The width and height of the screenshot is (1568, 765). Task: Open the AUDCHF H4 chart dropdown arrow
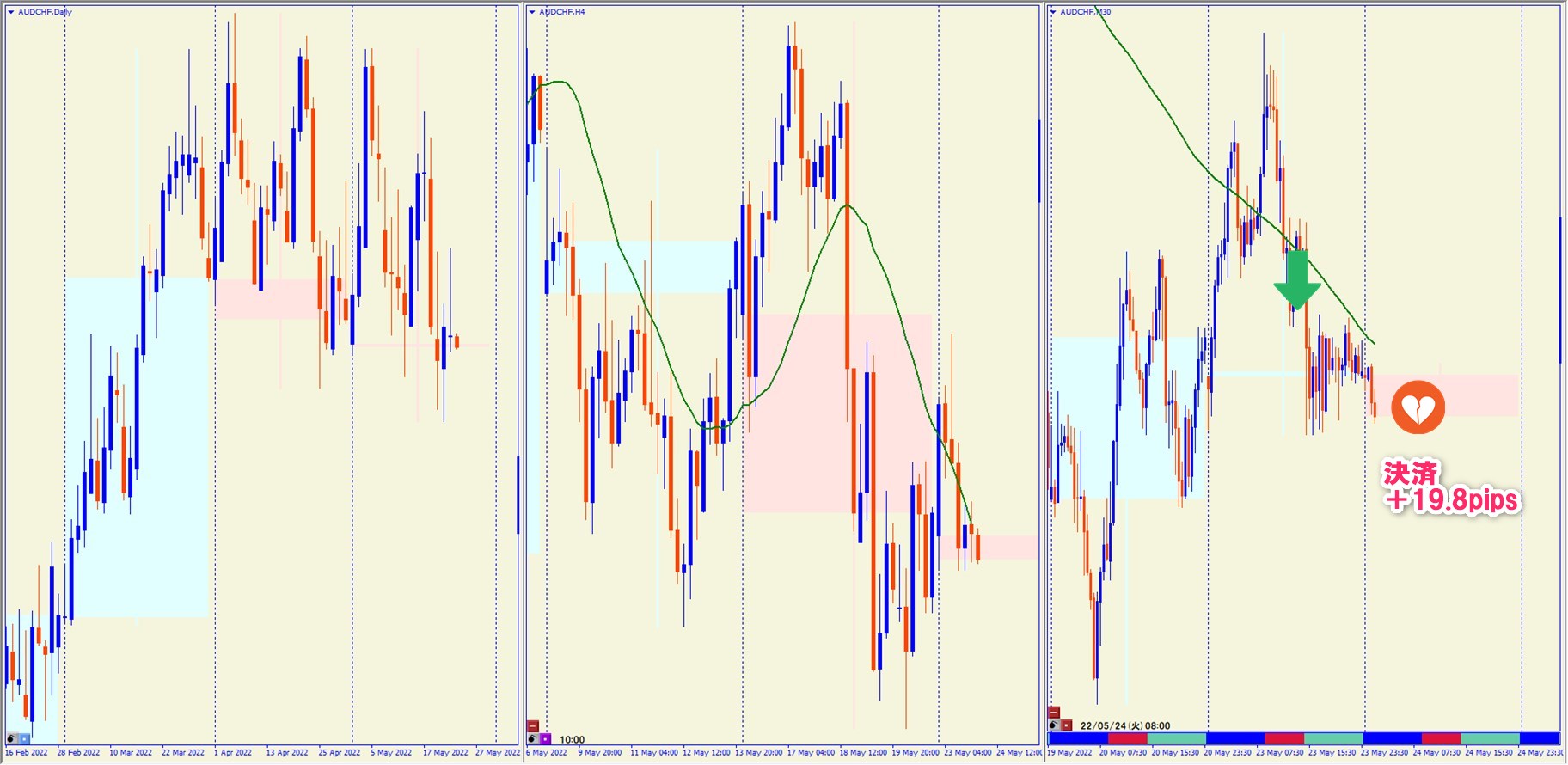tap(532, 12)
